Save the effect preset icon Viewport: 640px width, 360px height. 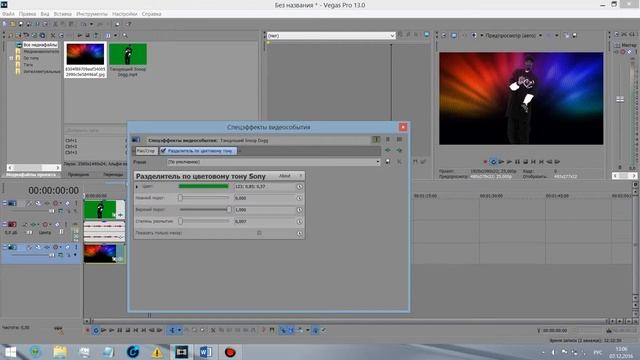[388, 162]
